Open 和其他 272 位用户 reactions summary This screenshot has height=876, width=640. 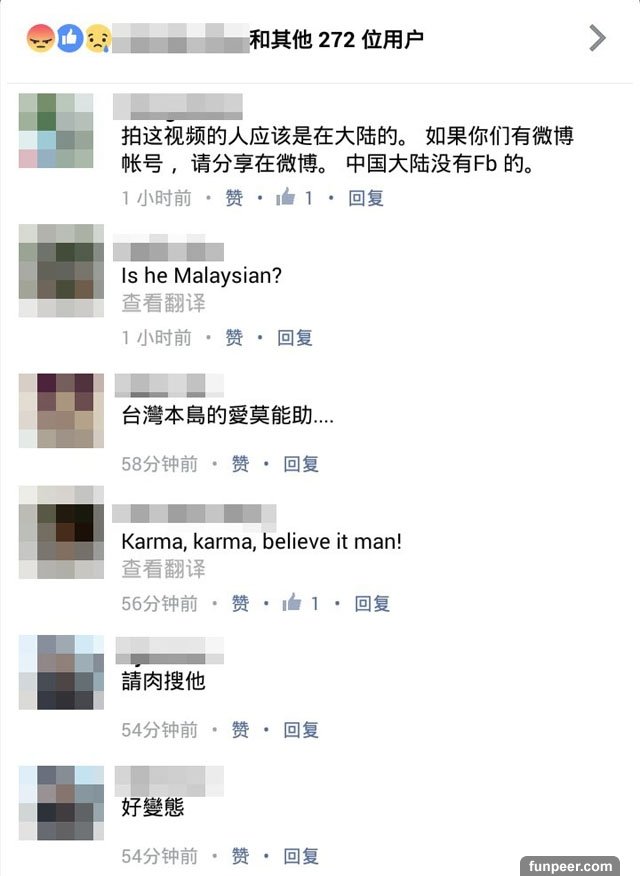pos(336,39)
